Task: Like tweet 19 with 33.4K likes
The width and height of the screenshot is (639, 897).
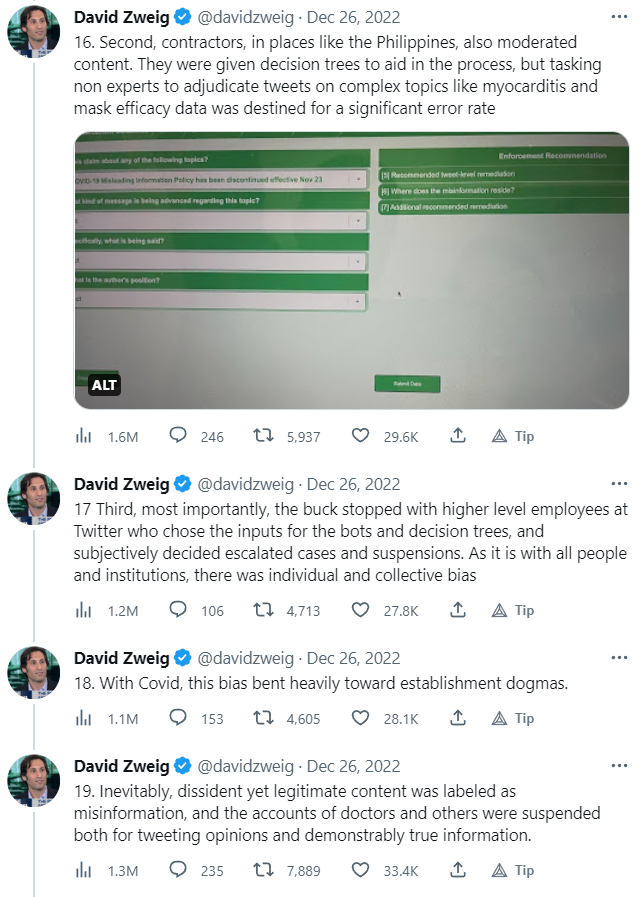Action: 362,870
